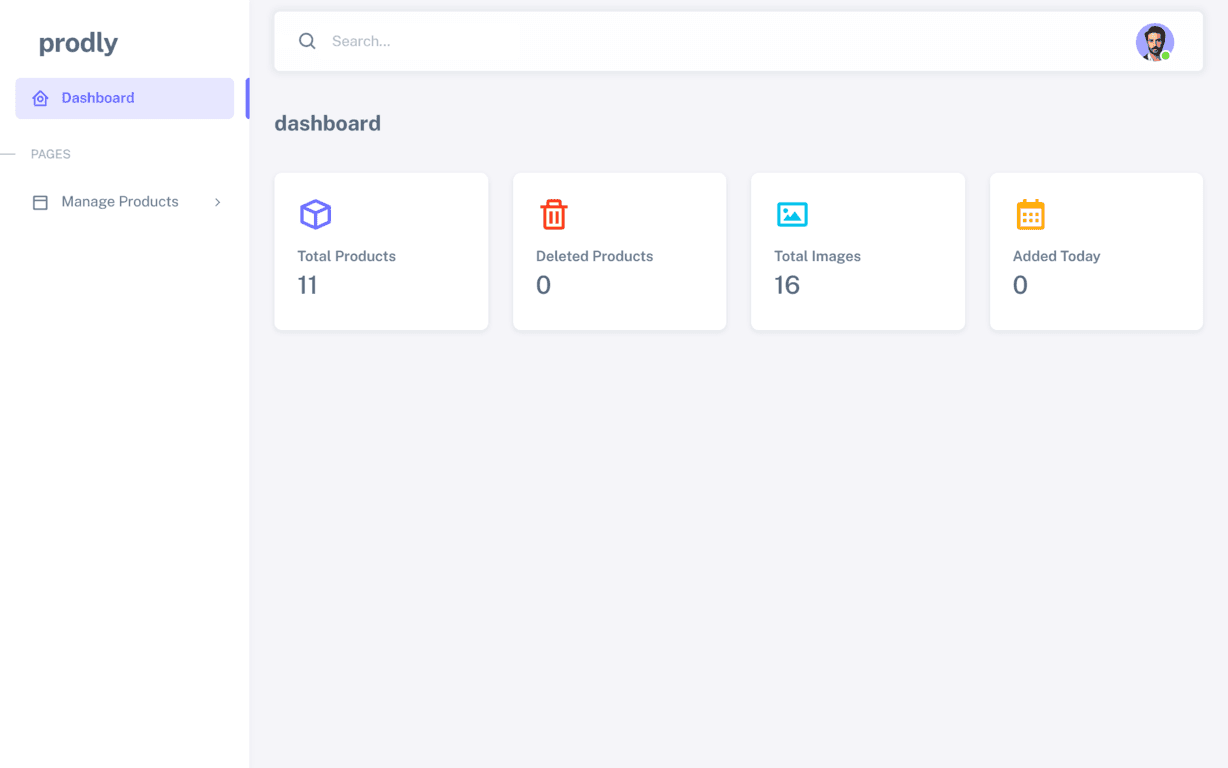Click the Manage Products window icon

[40, 202]
